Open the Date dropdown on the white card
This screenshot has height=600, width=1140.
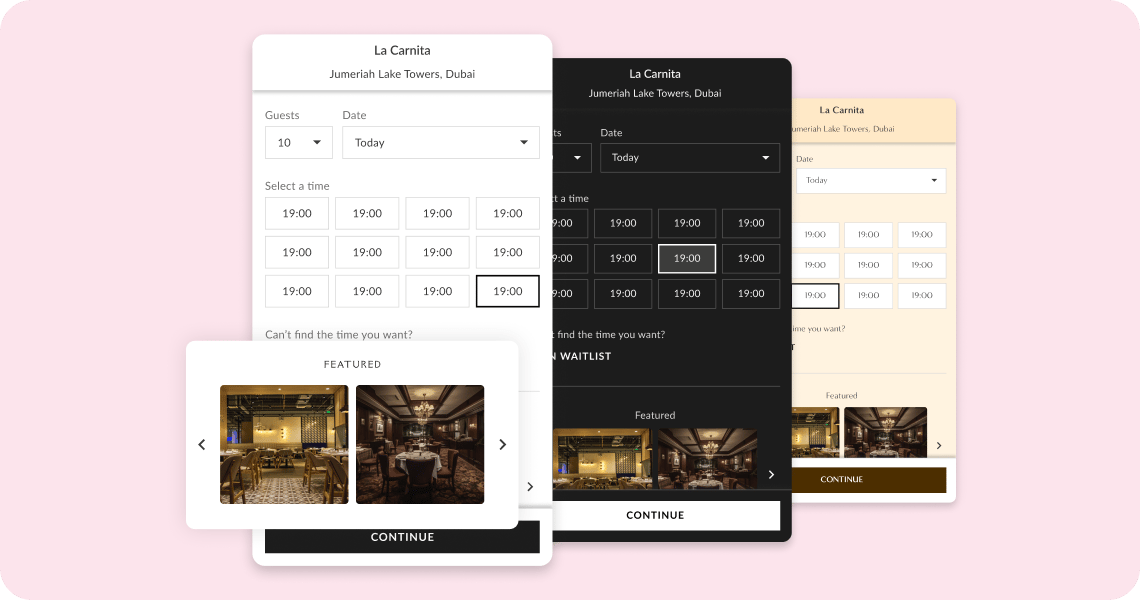[x=440, y=142]
